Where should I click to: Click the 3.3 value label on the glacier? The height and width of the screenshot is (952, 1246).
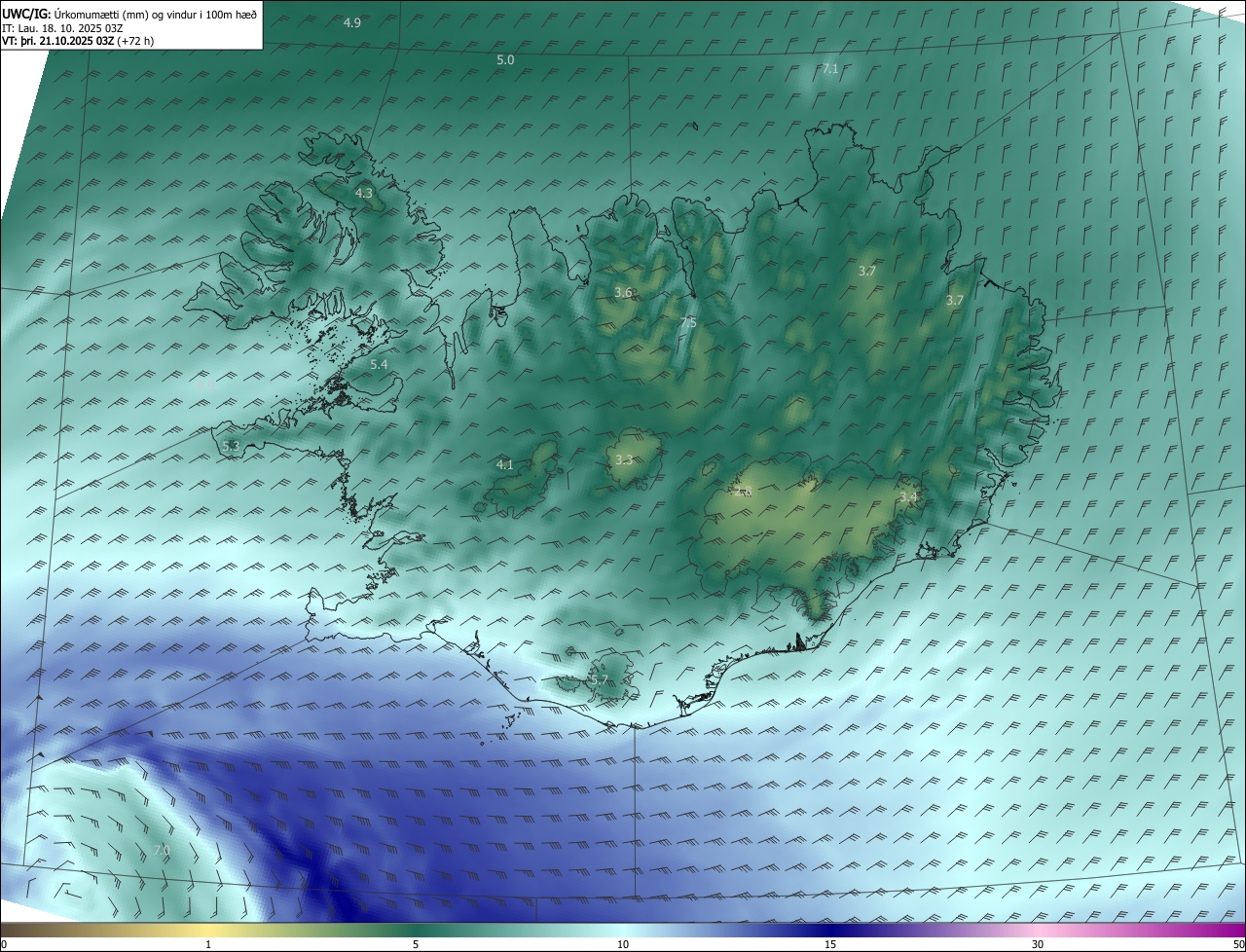pos(624,460)
